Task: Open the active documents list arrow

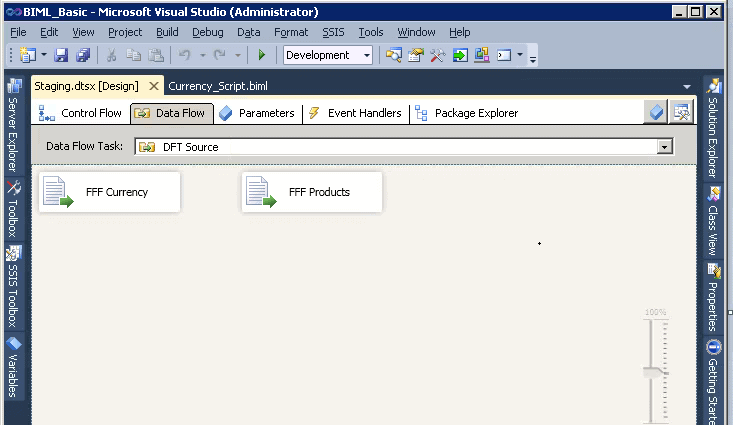Action: pos(687,86)
